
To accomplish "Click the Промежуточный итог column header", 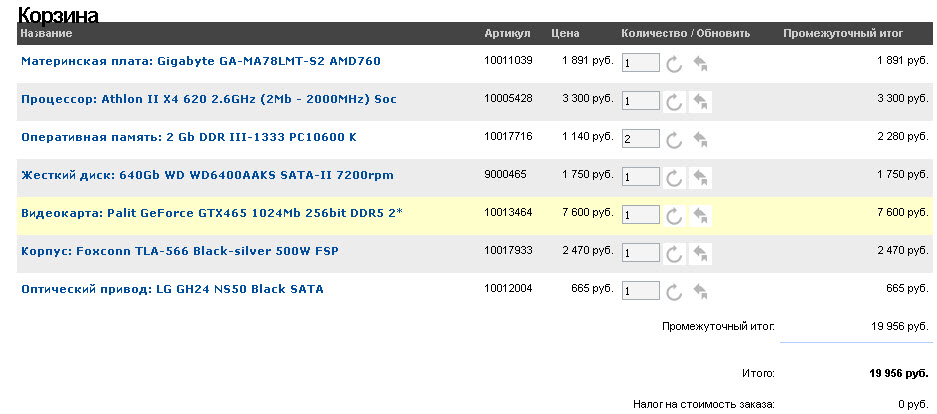I will tap(843, 33).
